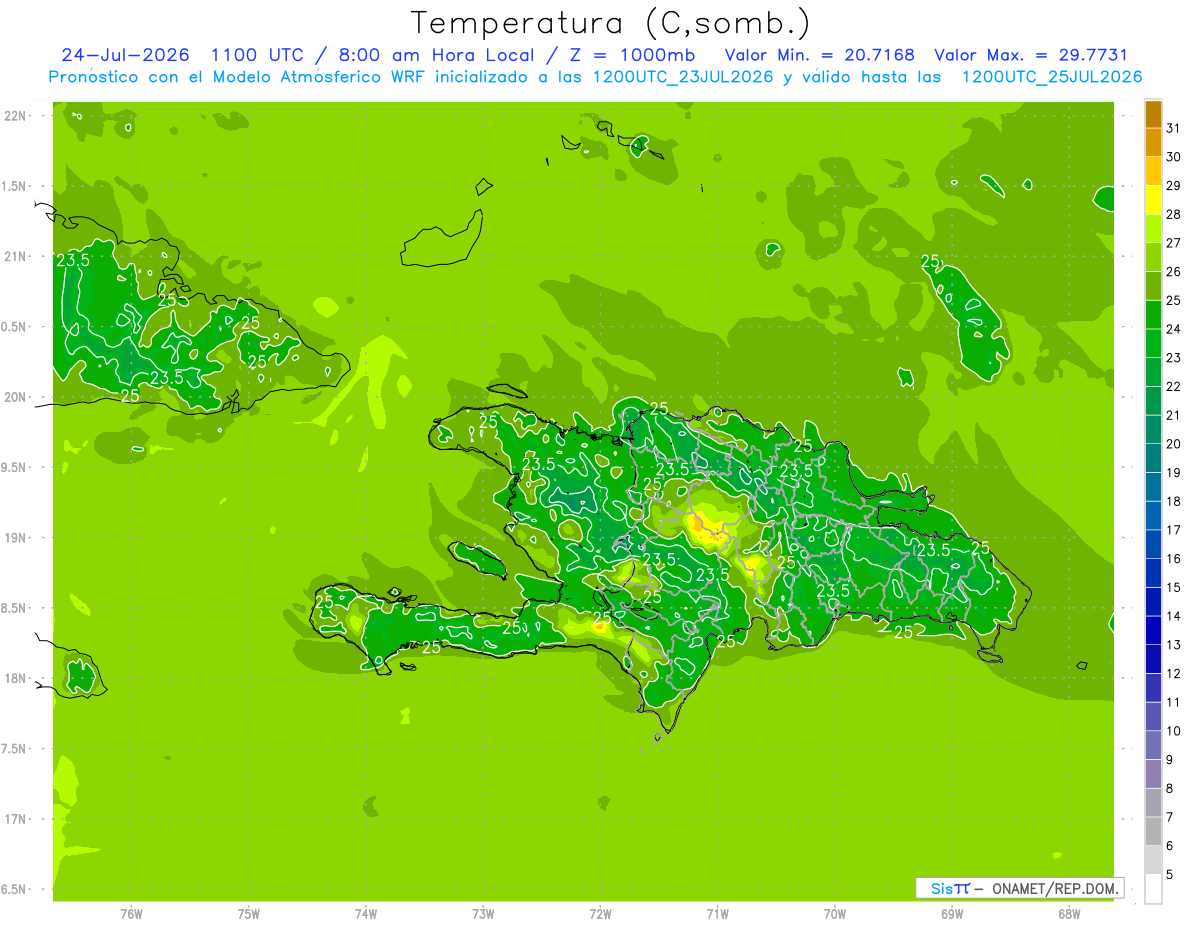Click the white swatch below legend value 5
Viewport: 1200px width, 927px height.
pyautogui.click(x=1153, y=888)
